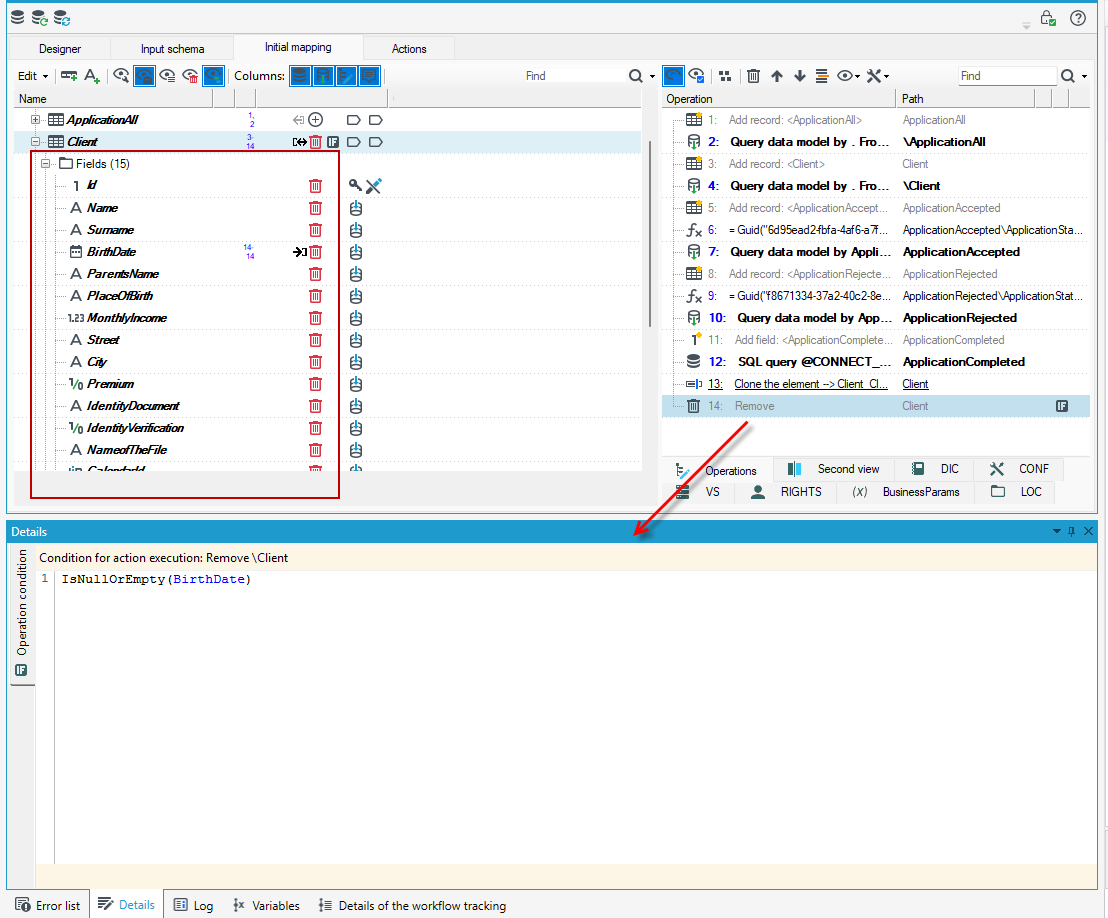Click the lines list icon with orange bar
This screenshot has height=918, width=1108.
[821, 76]
